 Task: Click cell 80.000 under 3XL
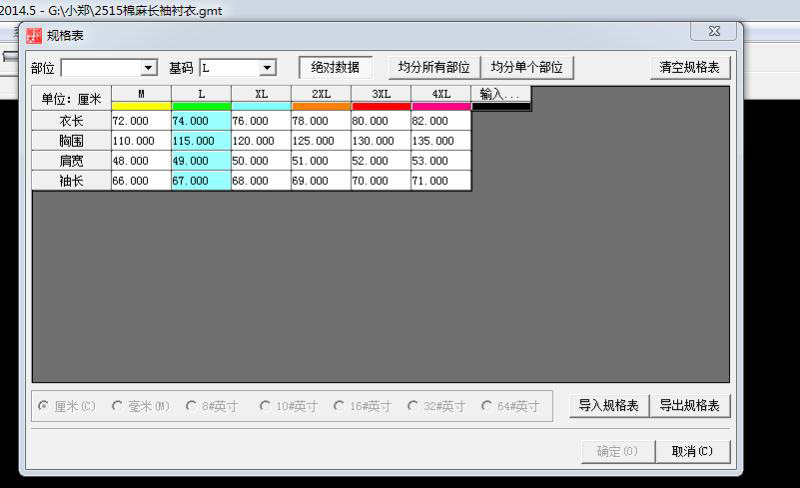(x=381, y=121)
